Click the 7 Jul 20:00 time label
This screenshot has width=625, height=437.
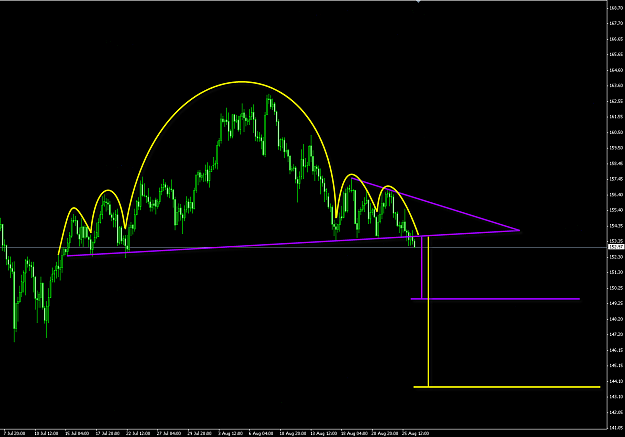[x=14, y=433]
